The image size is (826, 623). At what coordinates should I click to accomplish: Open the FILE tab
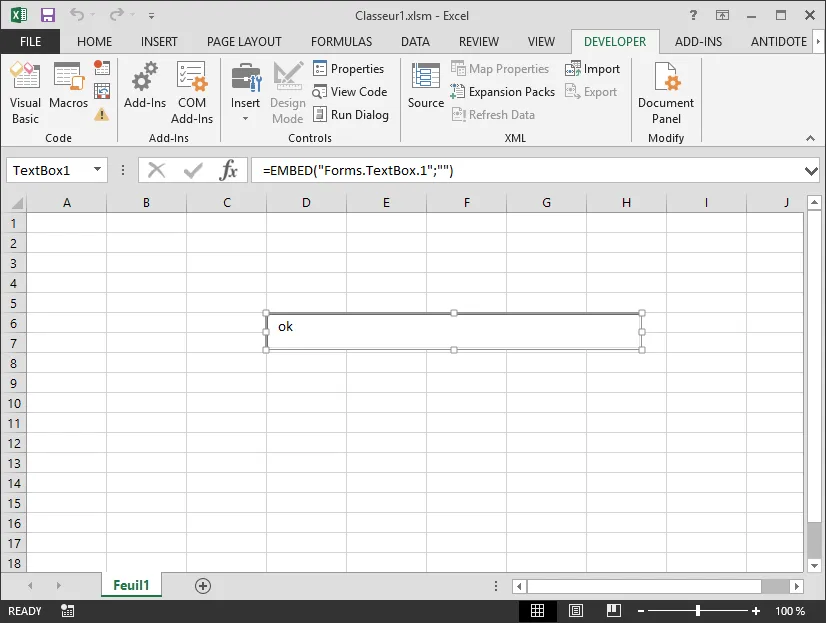[x=30, y=42]
